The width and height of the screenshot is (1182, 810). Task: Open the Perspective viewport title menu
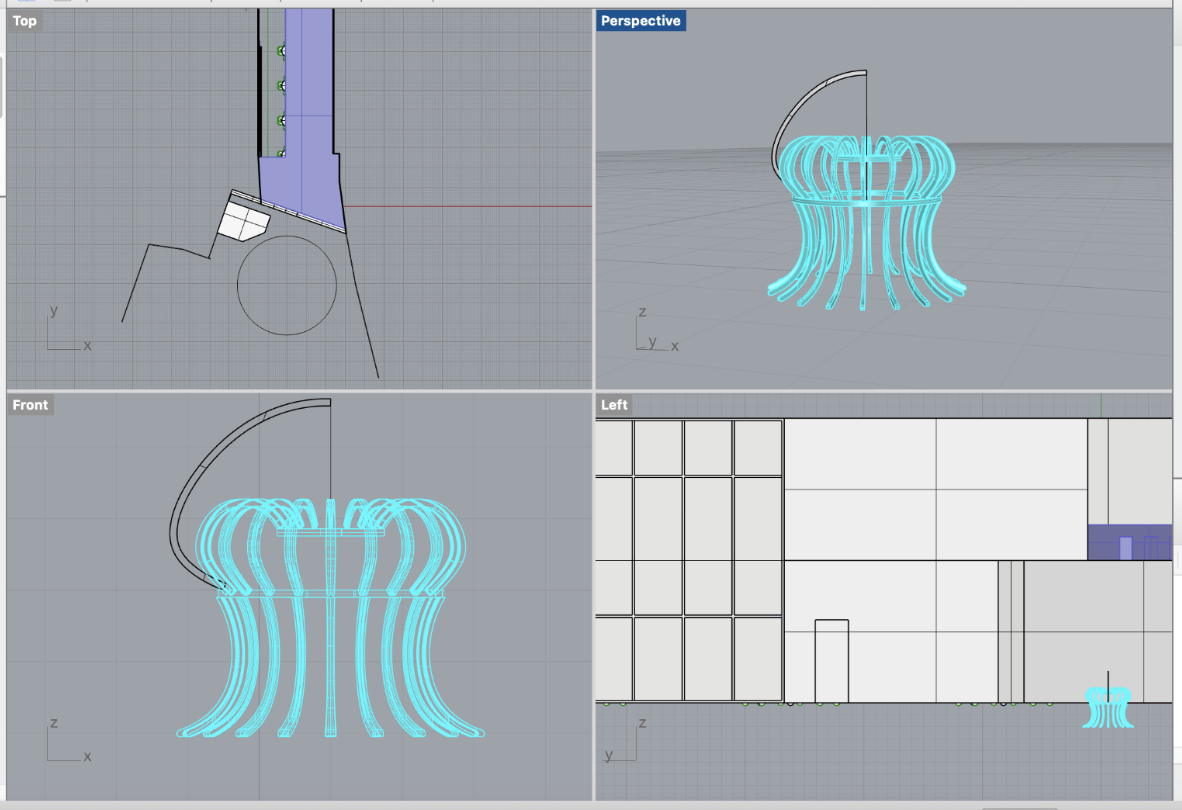[x=641, y=21]
